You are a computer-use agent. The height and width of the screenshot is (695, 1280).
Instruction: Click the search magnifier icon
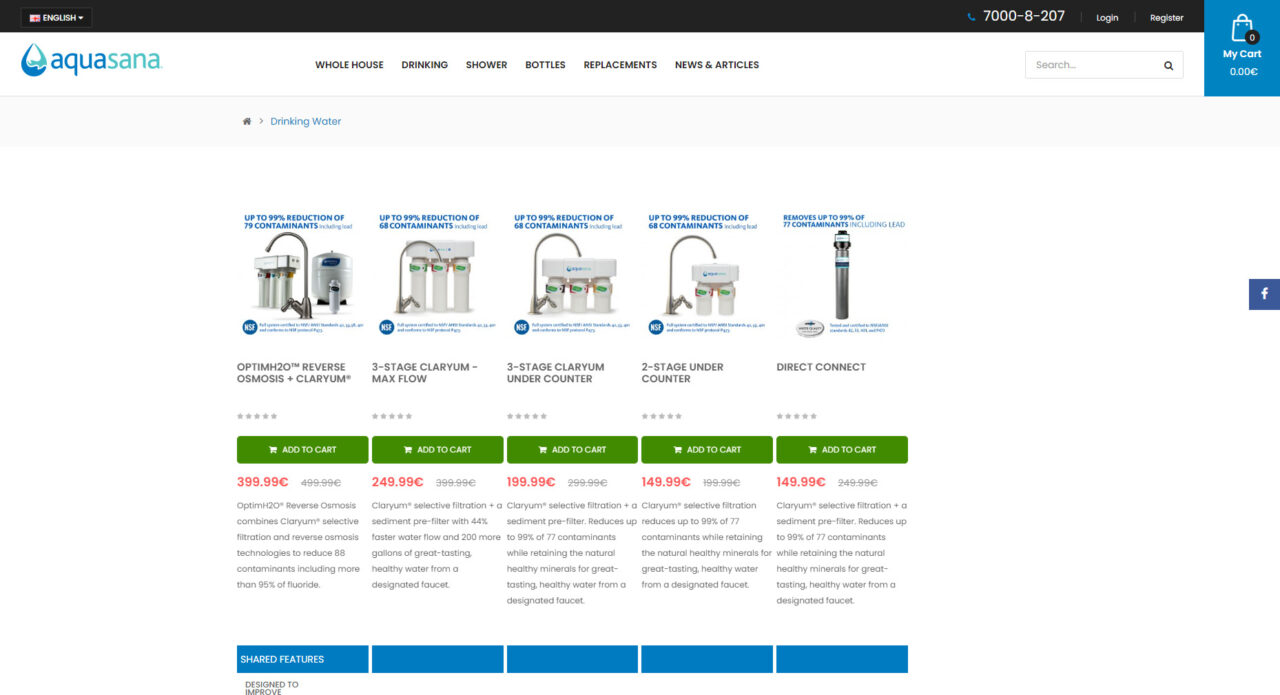point(1168,65)
